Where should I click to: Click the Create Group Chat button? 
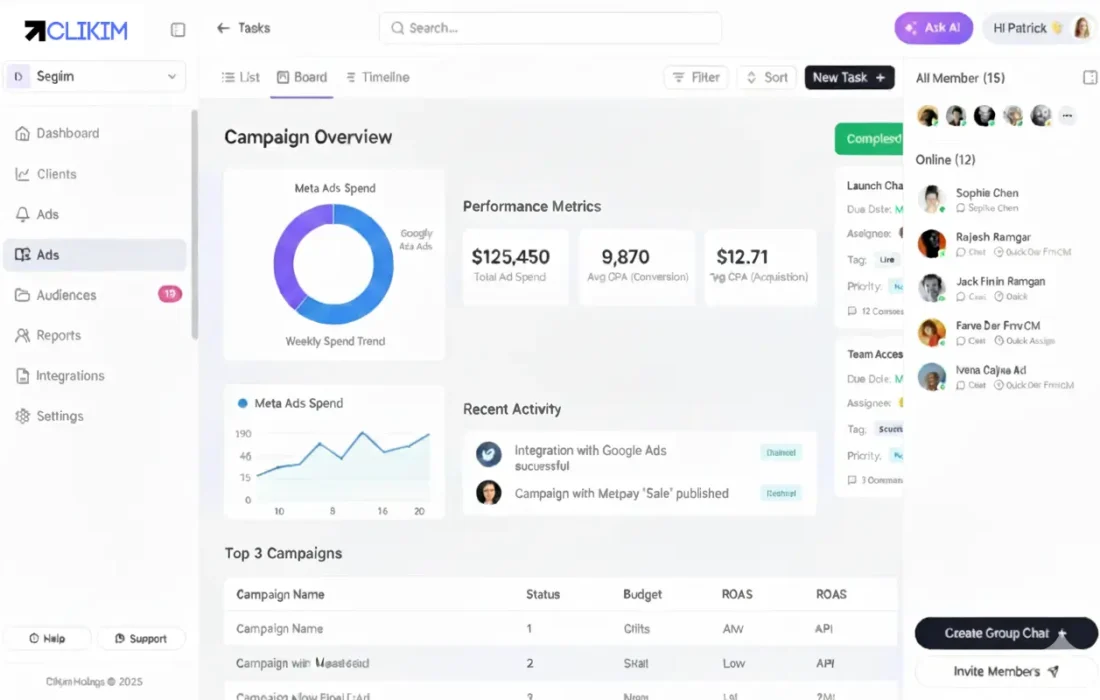[1005, 633]
